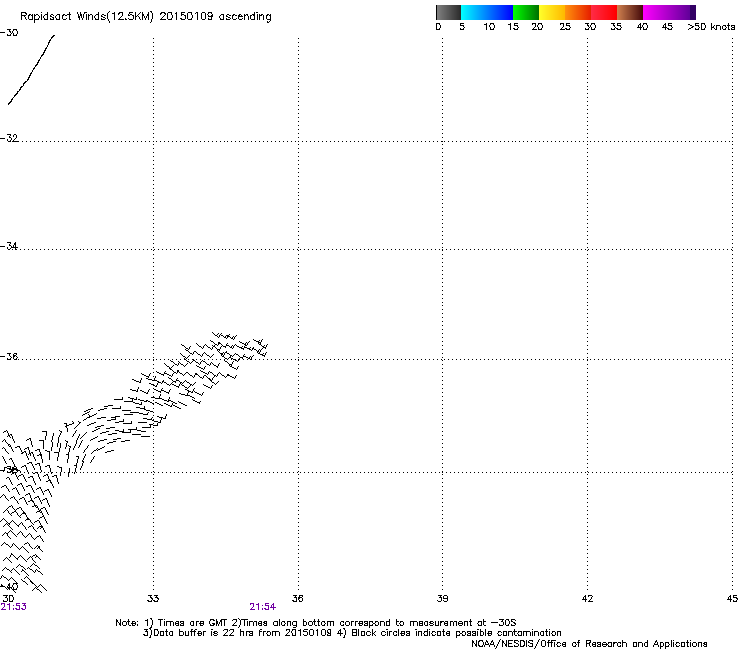Click the green 15-20 knots color segment
Screen dimensions: 740x650
pyautogui.click(x=526, y=12)
